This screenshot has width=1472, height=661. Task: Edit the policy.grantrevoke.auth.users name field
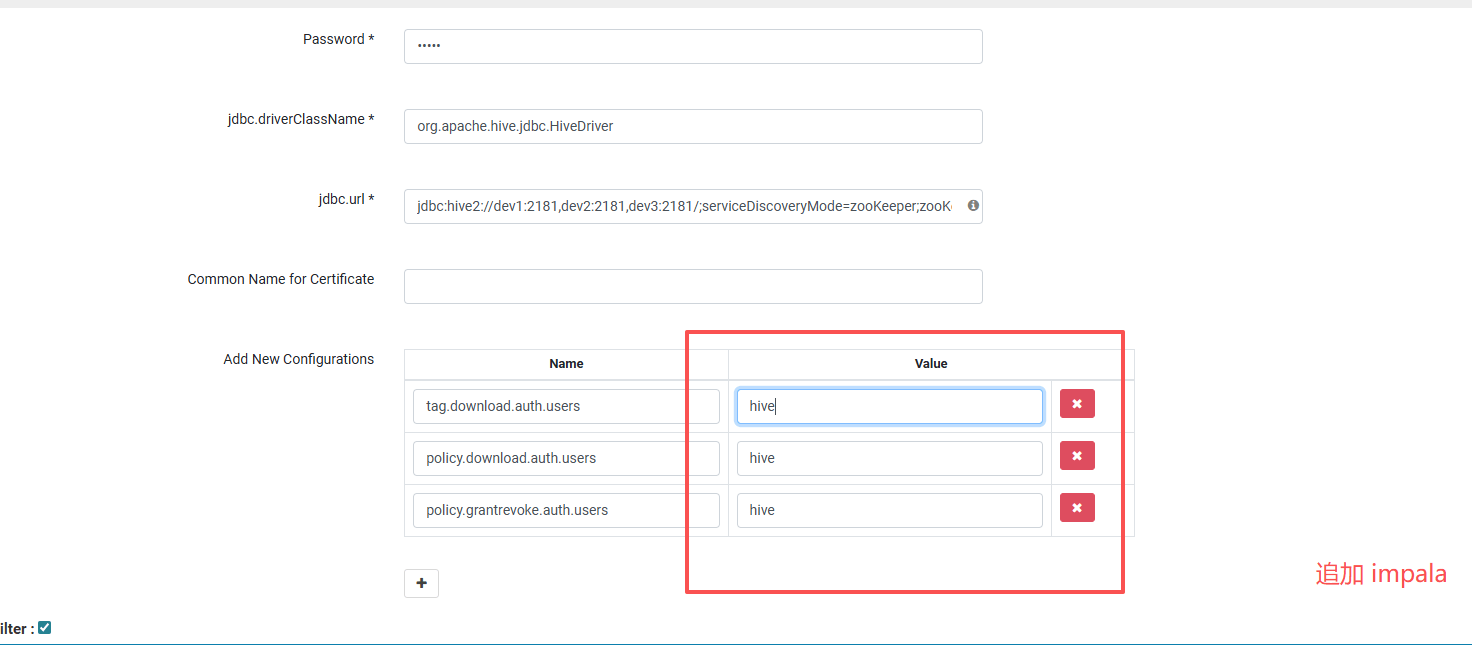565,510
